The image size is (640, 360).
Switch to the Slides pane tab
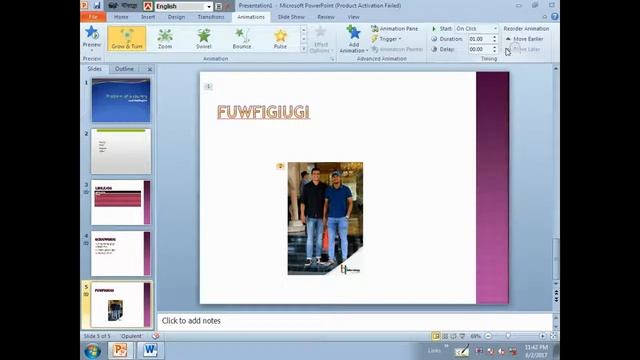coord(95,69)
